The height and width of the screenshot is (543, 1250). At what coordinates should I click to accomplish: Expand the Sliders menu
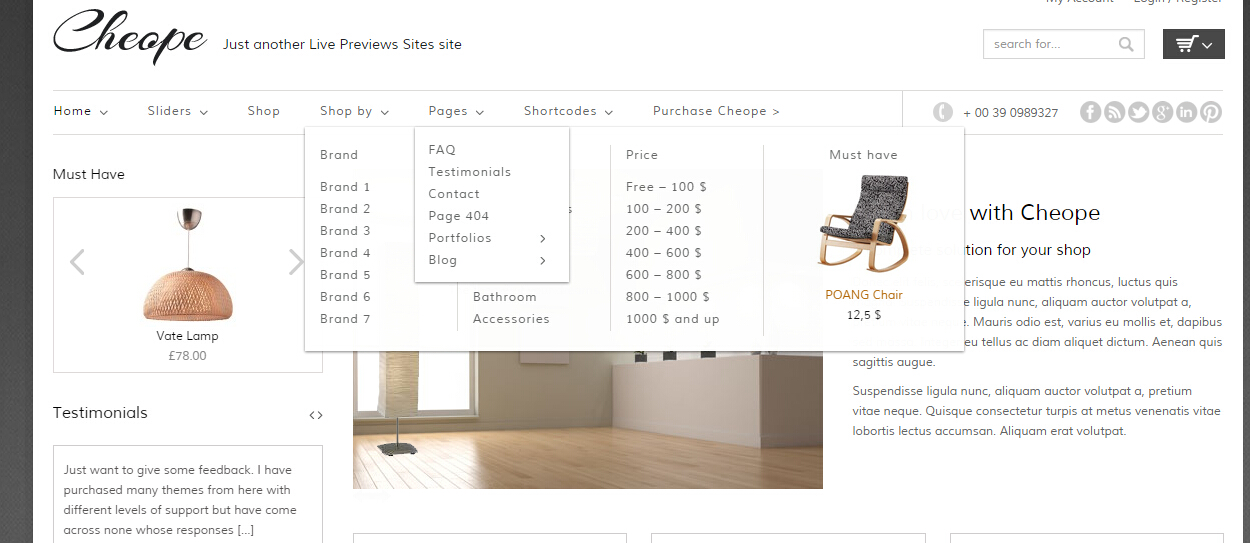tap(177, 111)
